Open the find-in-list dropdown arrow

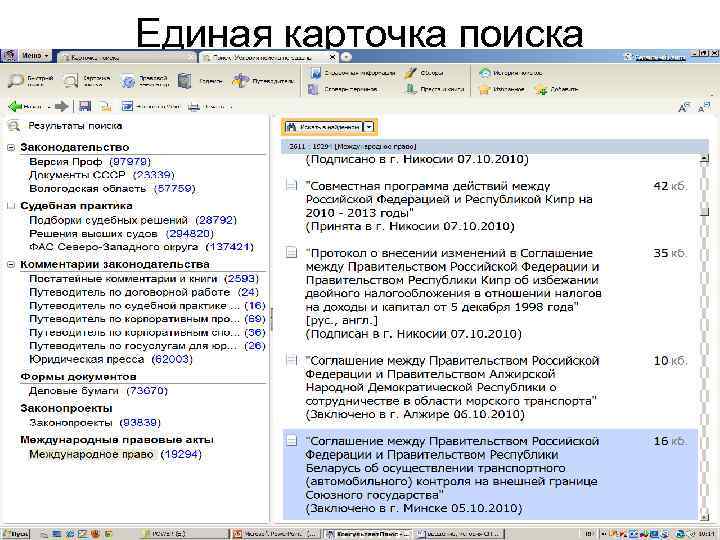pos(369,127)
